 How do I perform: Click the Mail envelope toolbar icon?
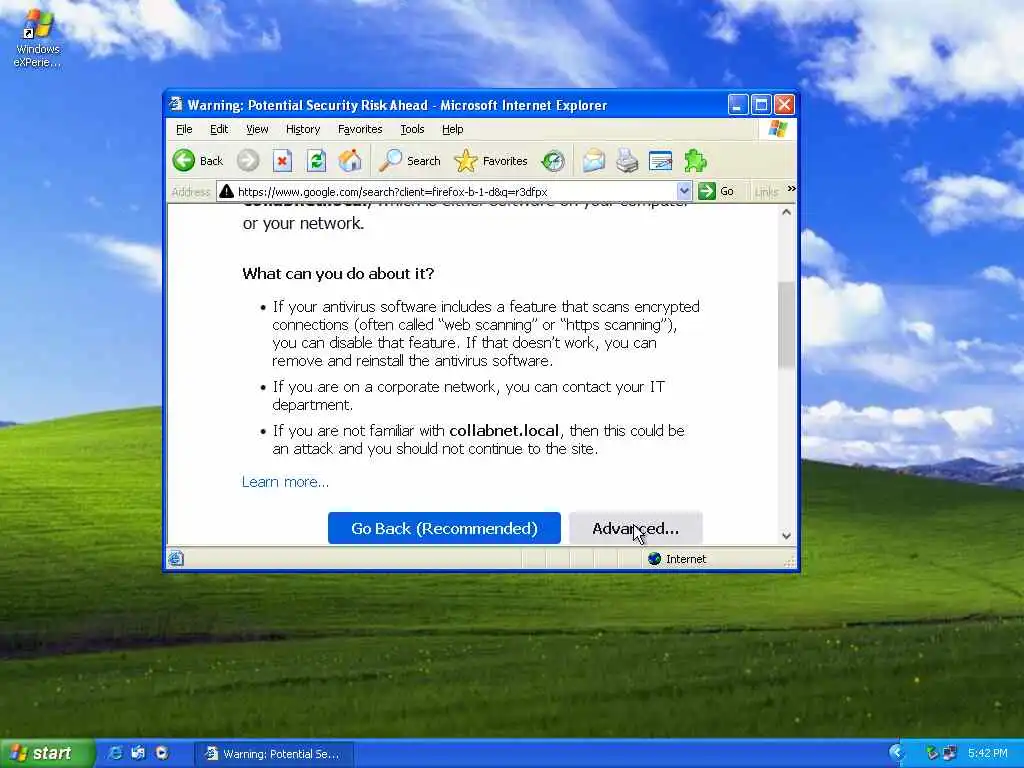pyautogui.click(x=594, y=161)
